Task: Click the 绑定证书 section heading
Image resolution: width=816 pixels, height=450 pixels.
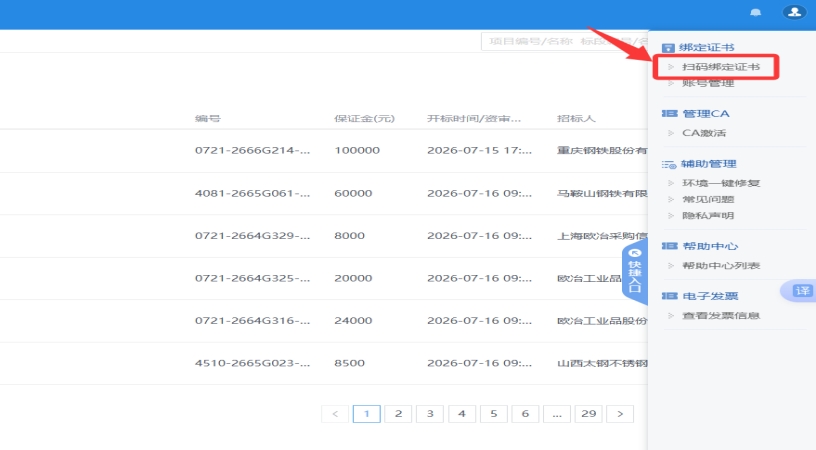Action: click(706, 47)
